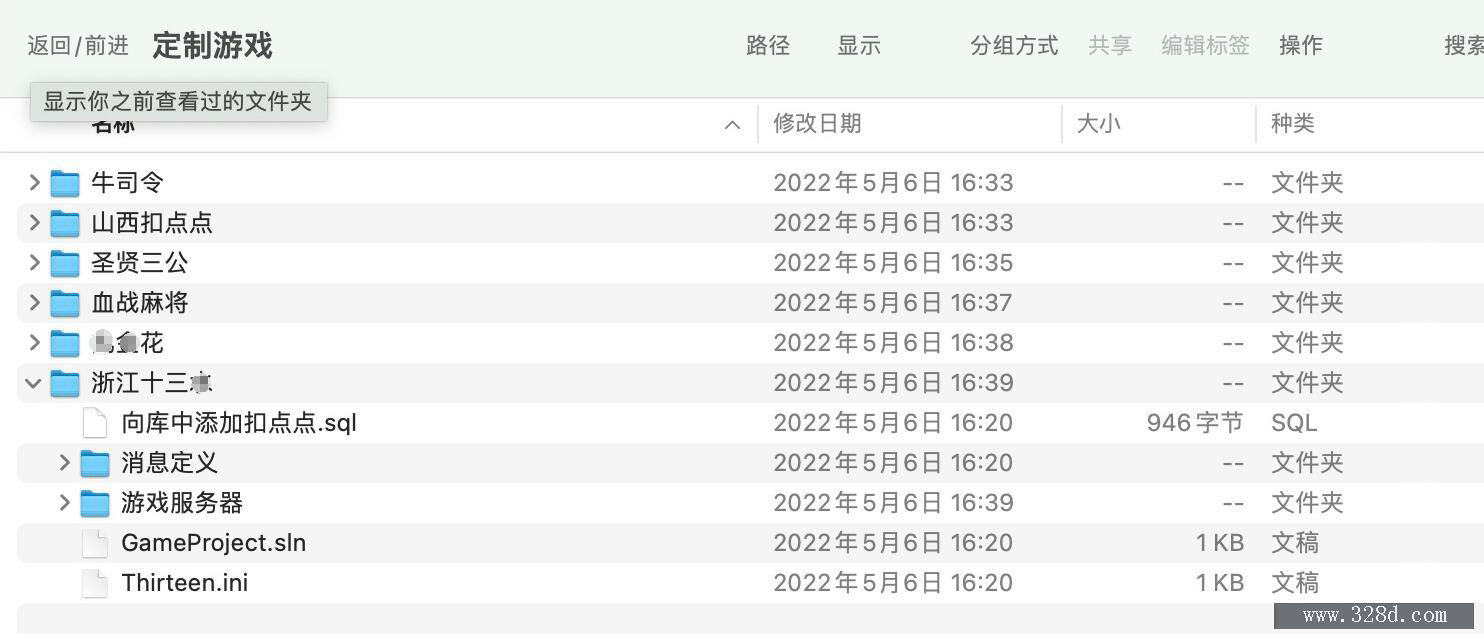Screen dimensions: 1484x634
Task: Expand the 游戏服务器 subfolder arrow
Action: point(64,502)
